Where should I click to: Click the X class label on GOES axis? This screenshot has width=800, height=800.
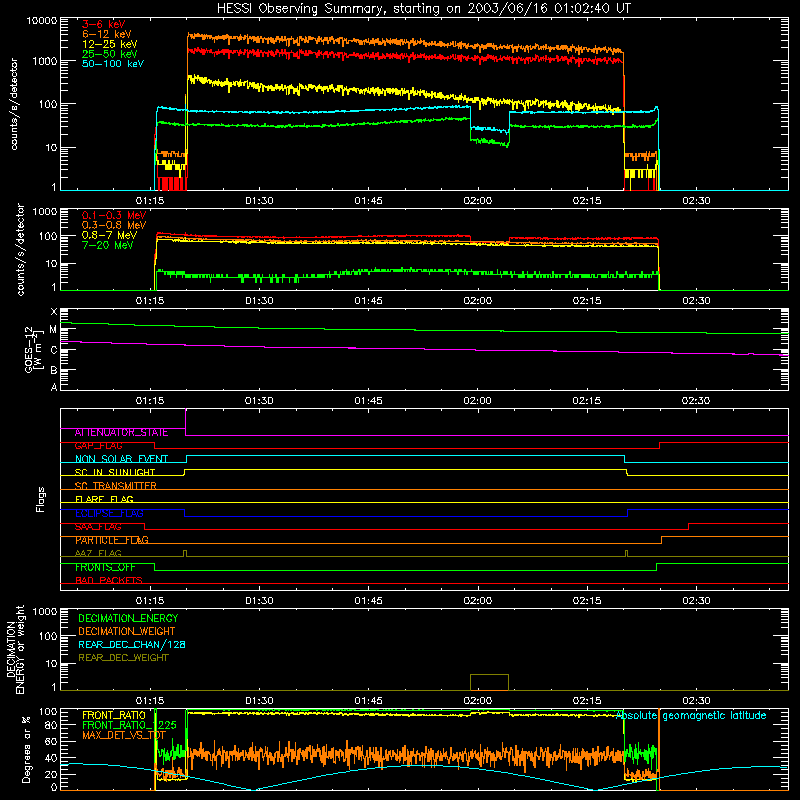pyautogui.click(x=54, y=312)
